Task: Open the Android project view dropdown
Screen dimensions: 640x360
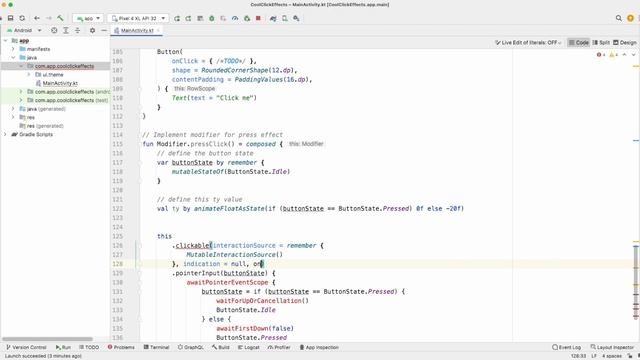Action: [24, 30]
